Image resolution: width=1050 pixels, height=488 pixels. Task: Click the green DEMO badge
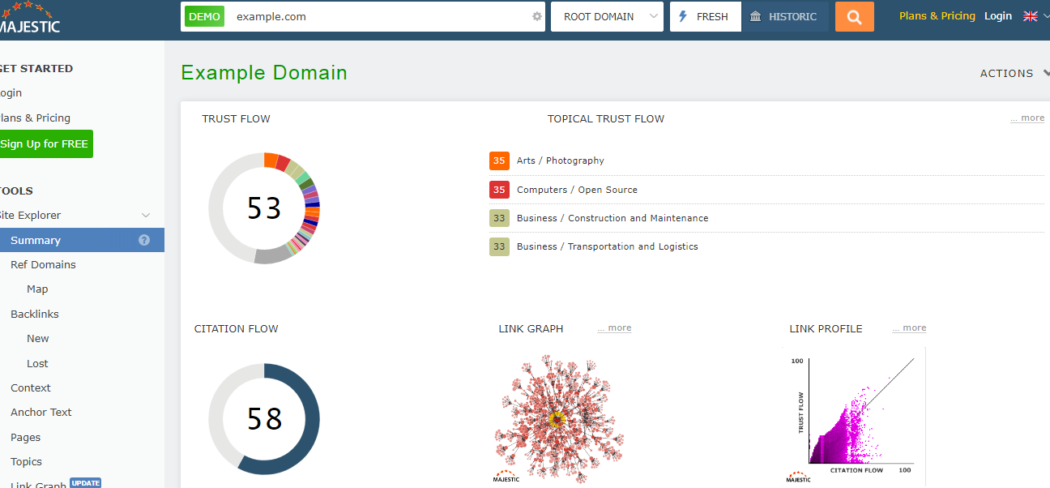point(204,17)
